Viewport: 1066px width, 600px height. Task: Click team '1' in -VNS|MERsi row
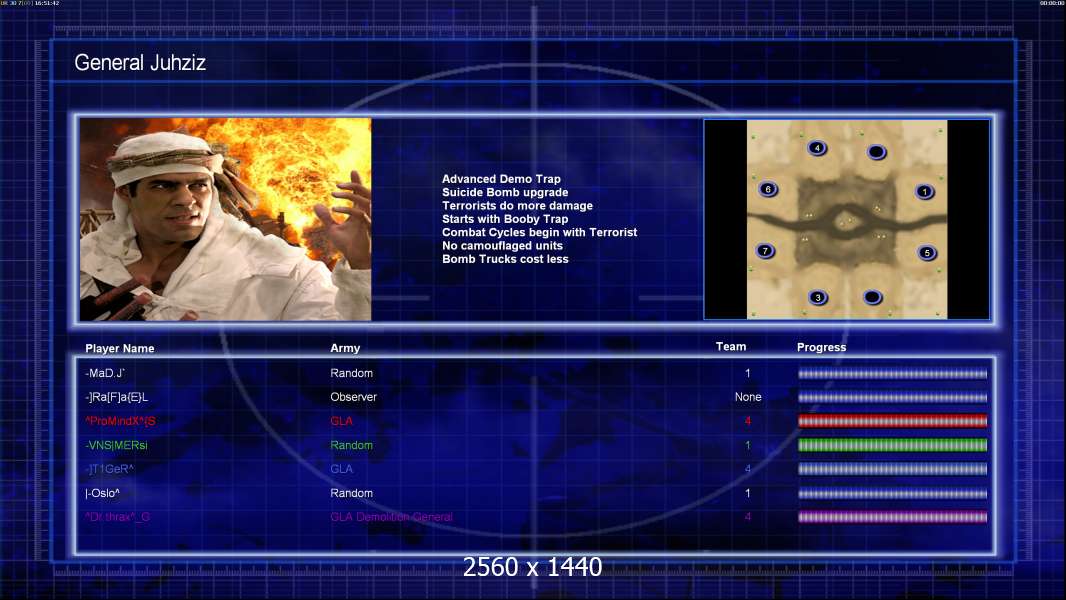(x=748, y=445)
